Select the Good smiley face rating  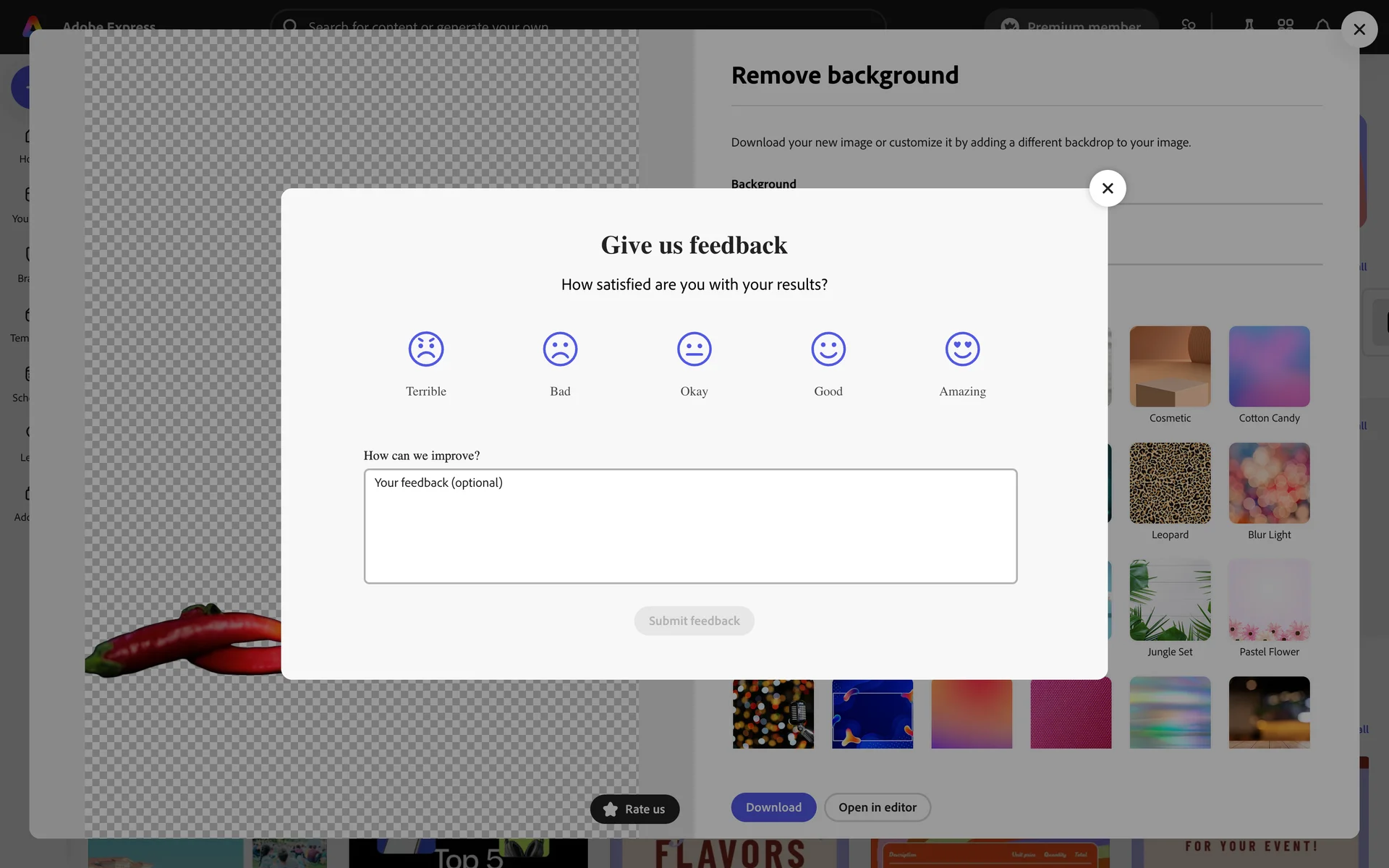(x=828, y=349)
